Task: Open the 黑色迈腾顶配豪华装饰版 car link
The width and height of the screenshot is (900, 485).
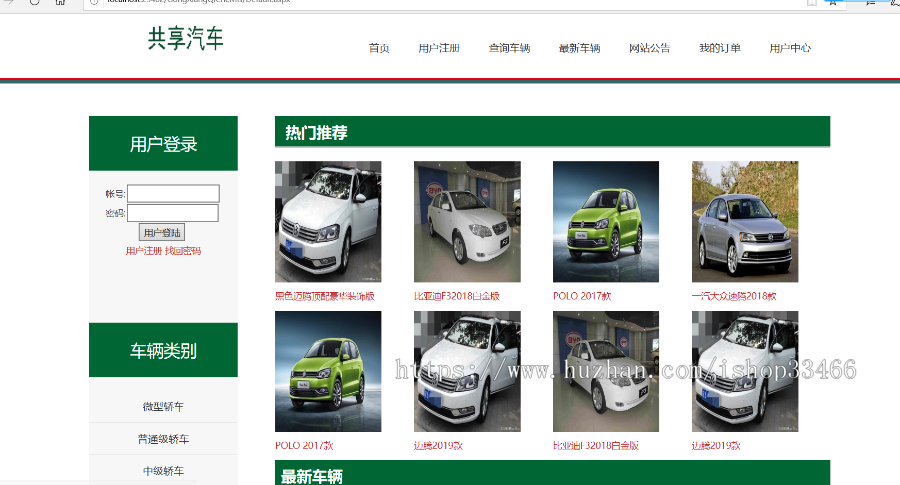Action: [x=325, y=296]
